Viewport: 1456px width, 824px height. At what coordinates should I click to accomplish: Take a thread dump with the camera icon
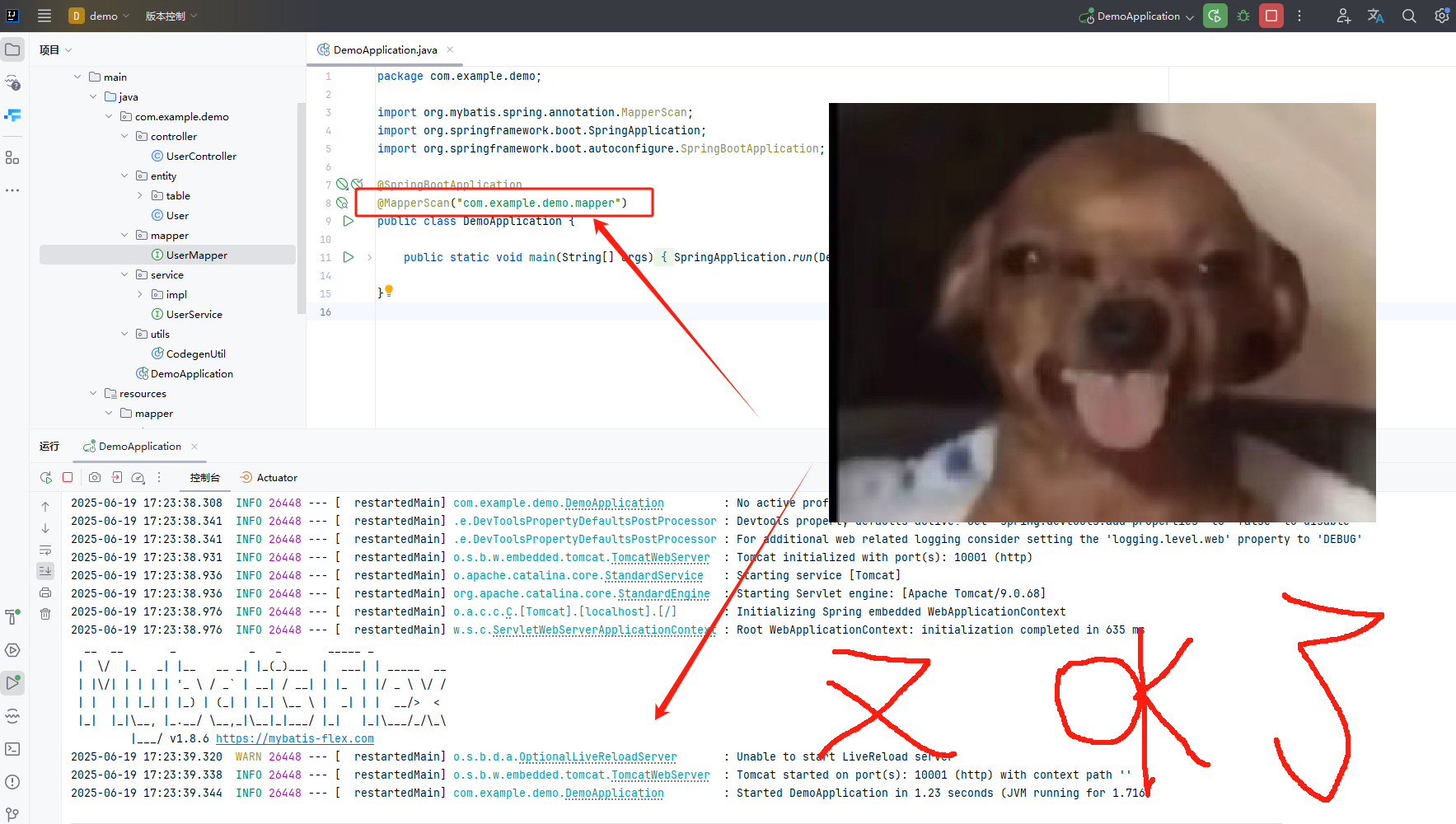[95, 477]
